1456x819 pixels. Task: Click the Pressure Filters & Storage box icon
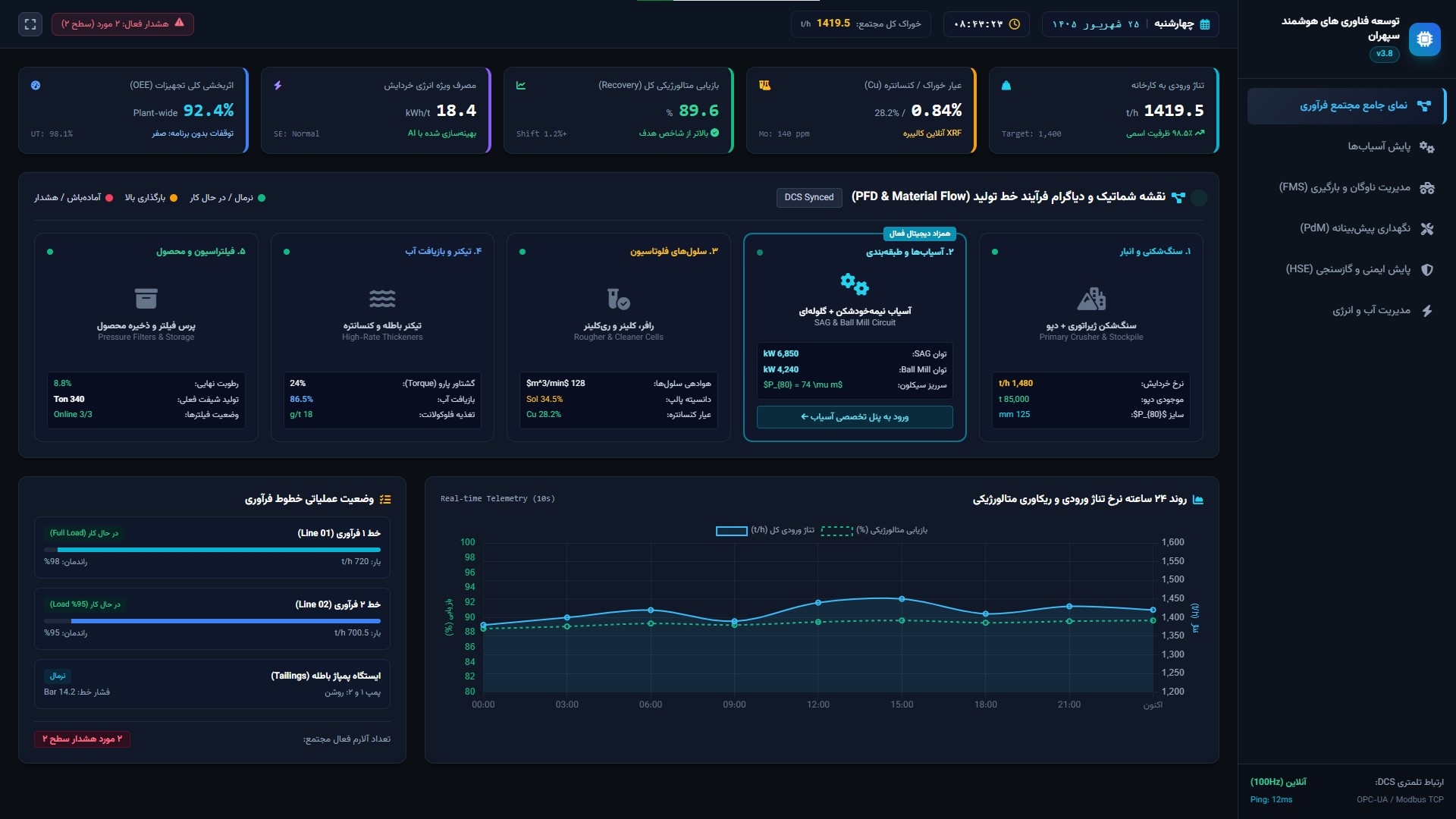point(146,299)
